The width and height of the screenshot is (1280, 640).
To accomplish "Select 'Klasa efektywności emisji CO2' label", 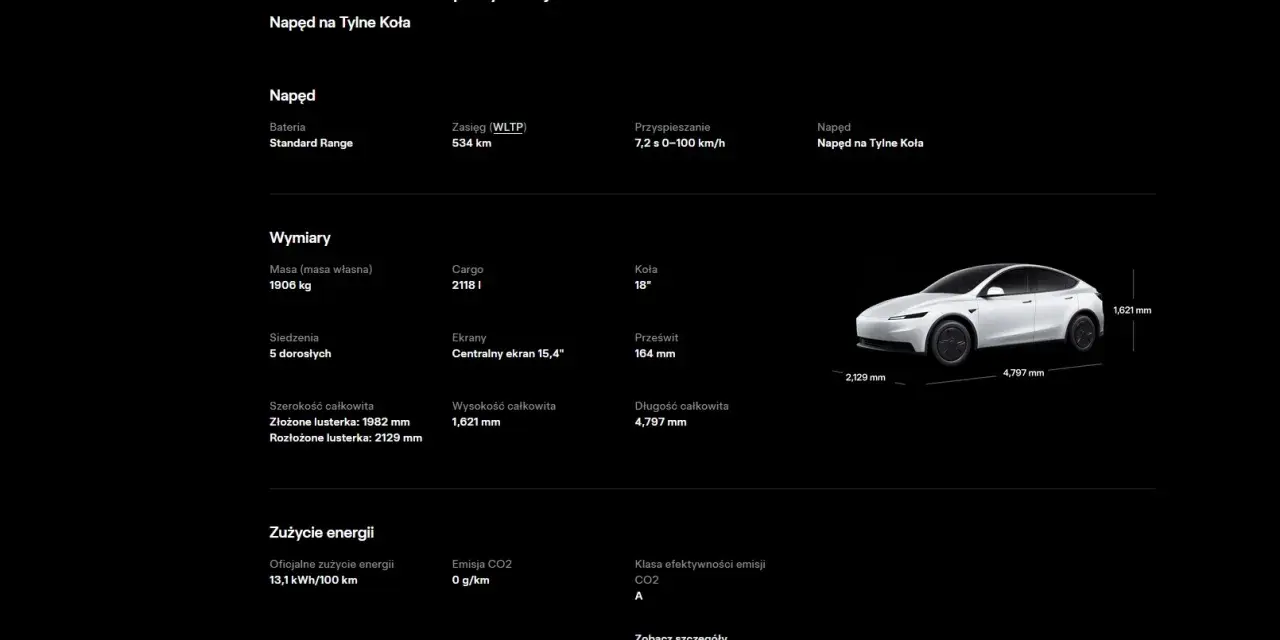I will coord(700,572).
